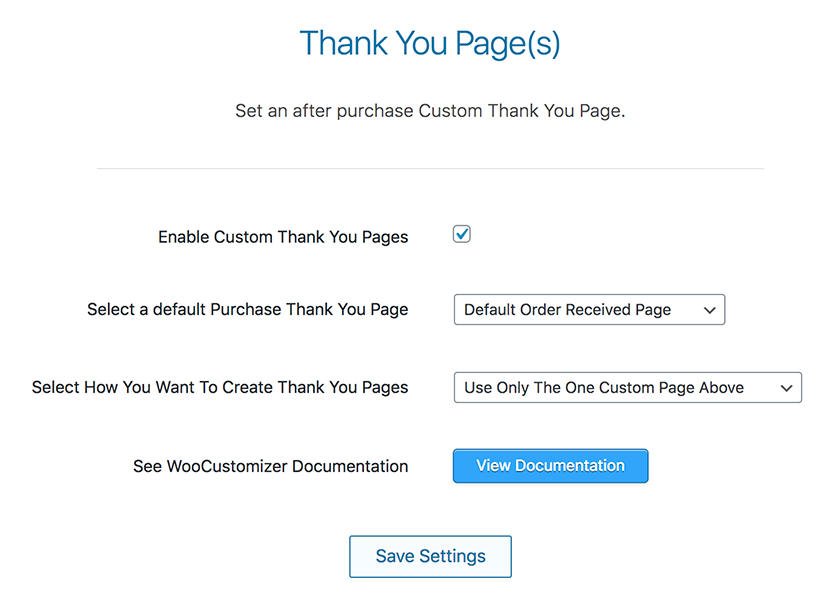Click the chevron arrow on default page dropdown
Screen dimensions: 840x609
point(709,310)
